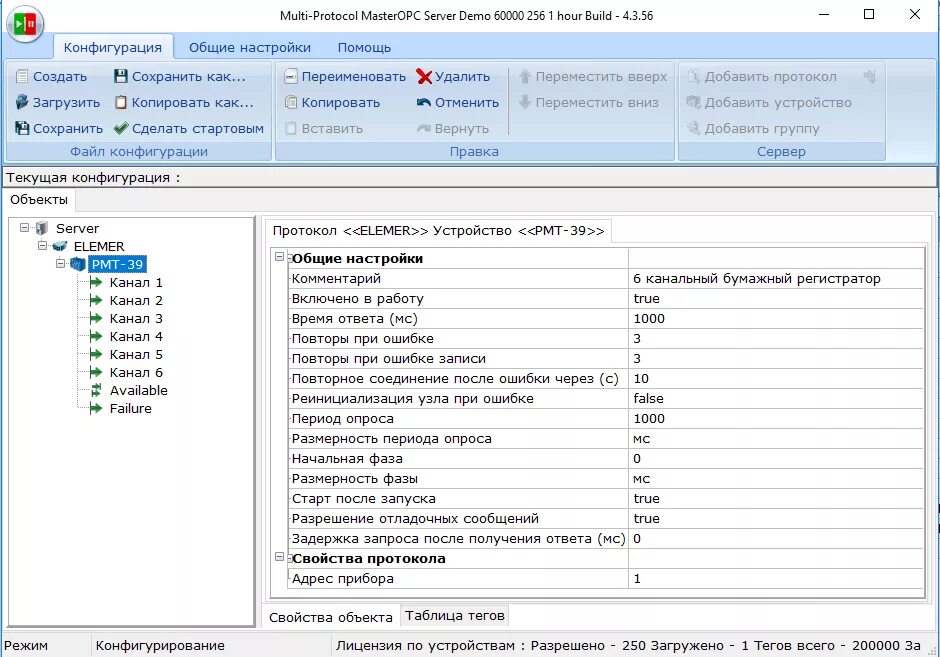940x657 pixels.
Task: Click the Копировать icon in the Правка group
Action: coord(291,102)
